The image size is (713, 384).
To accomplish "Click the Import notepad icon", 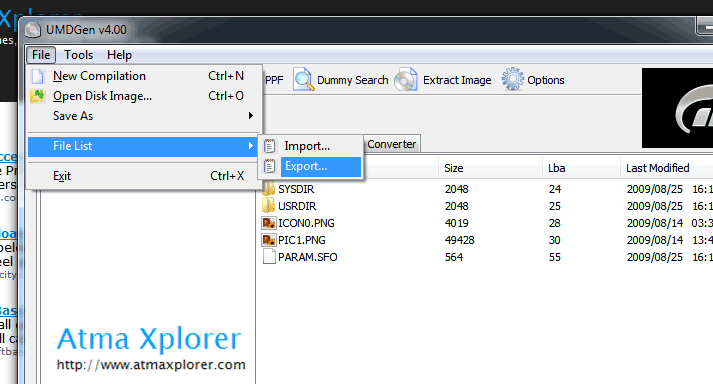I will pos(270,146).
